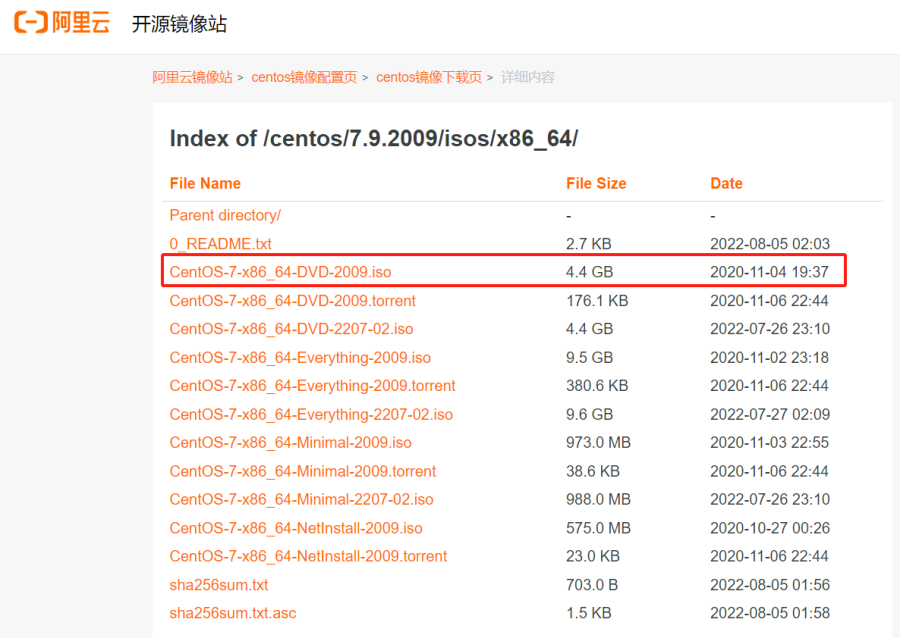Download CentOS-7-x86_64-Minimal-2009.iso

click(290, 442)
